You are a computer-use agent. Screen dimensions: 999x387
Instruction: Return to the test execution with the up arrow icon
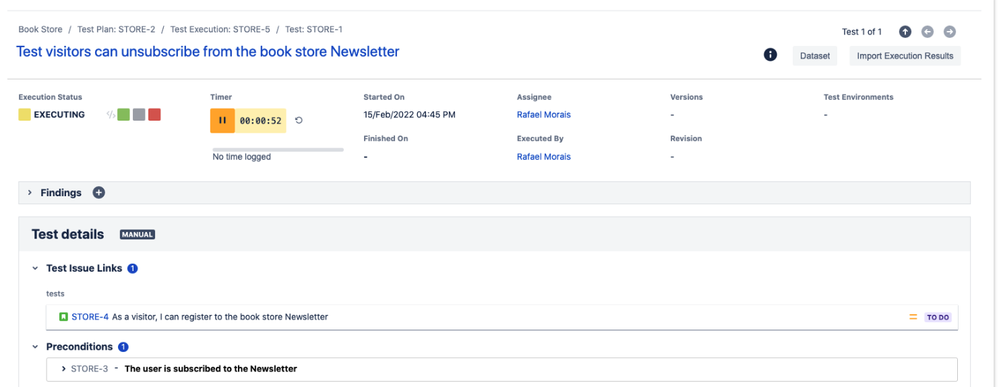[905, 31]
